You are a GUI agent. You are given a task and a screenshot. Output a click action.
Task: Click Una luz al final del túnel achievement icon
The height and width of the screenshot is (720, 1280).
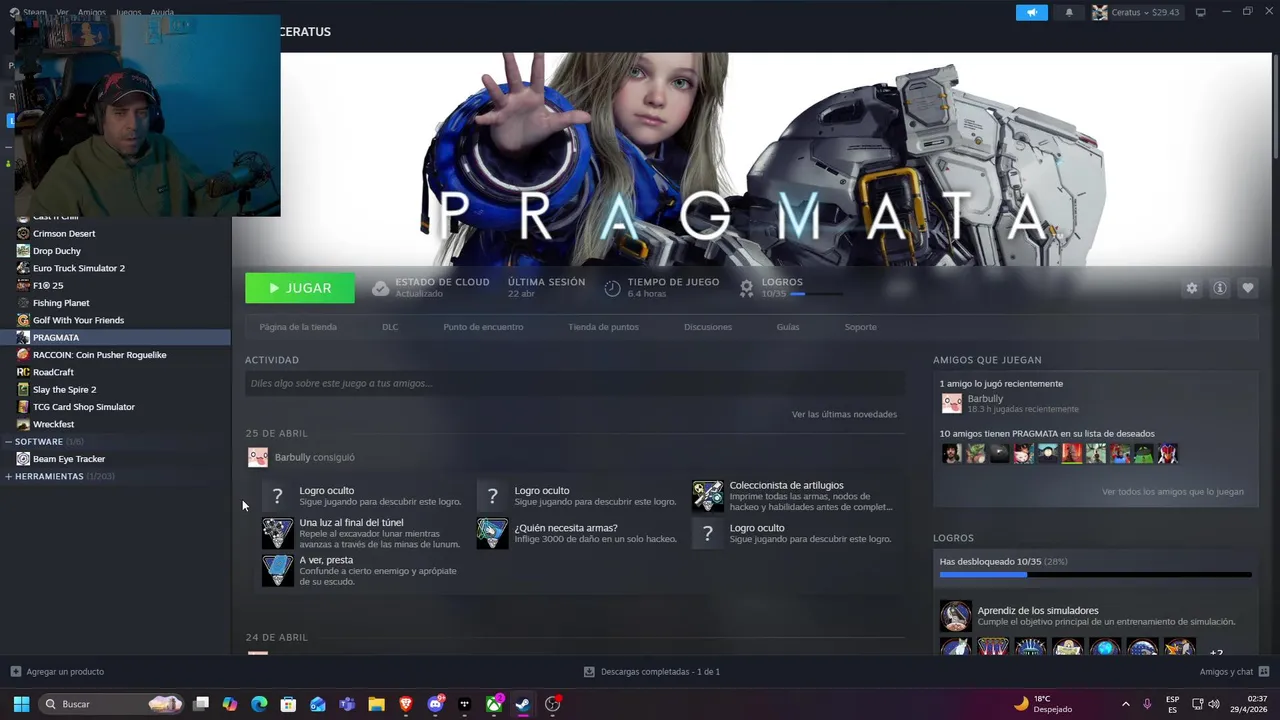(x=277, y=533)
